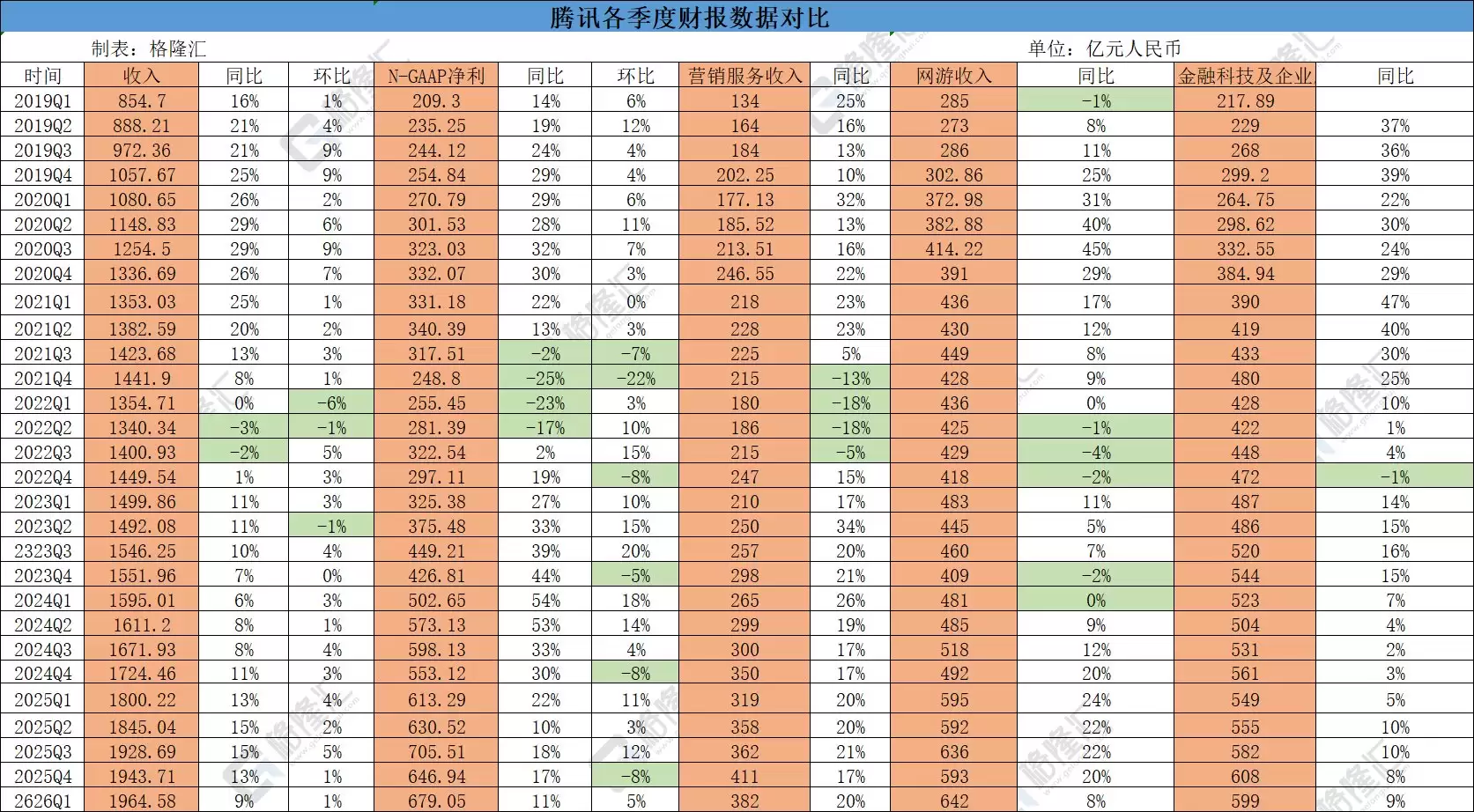This screenshot has height=812, width=1474.
Task: Select the revenue value "1400.93"
Action: point(143,453)
